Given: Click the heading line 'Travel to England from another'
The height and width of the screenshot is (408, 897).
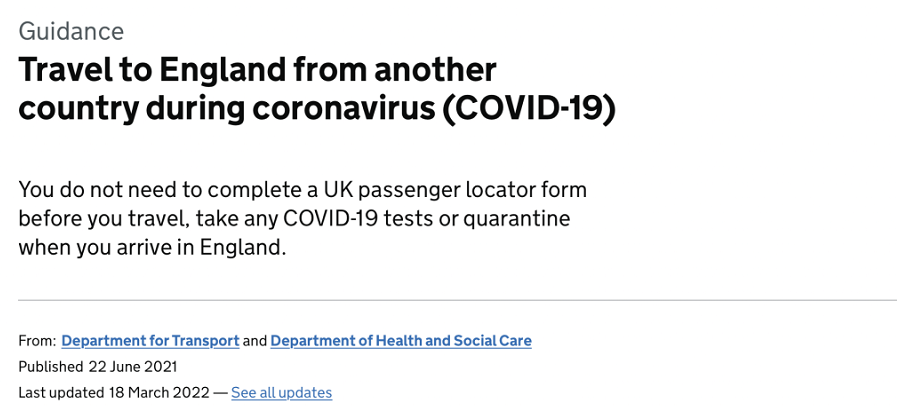Looking at the screenshot, I should [257, 70].
